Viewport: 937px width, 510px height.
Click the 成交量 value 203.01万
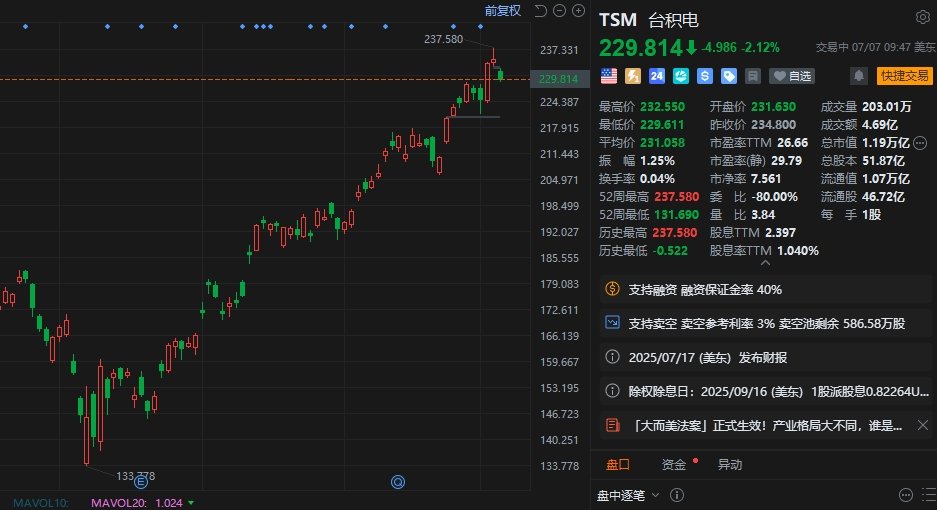click(x=887, y=107)
